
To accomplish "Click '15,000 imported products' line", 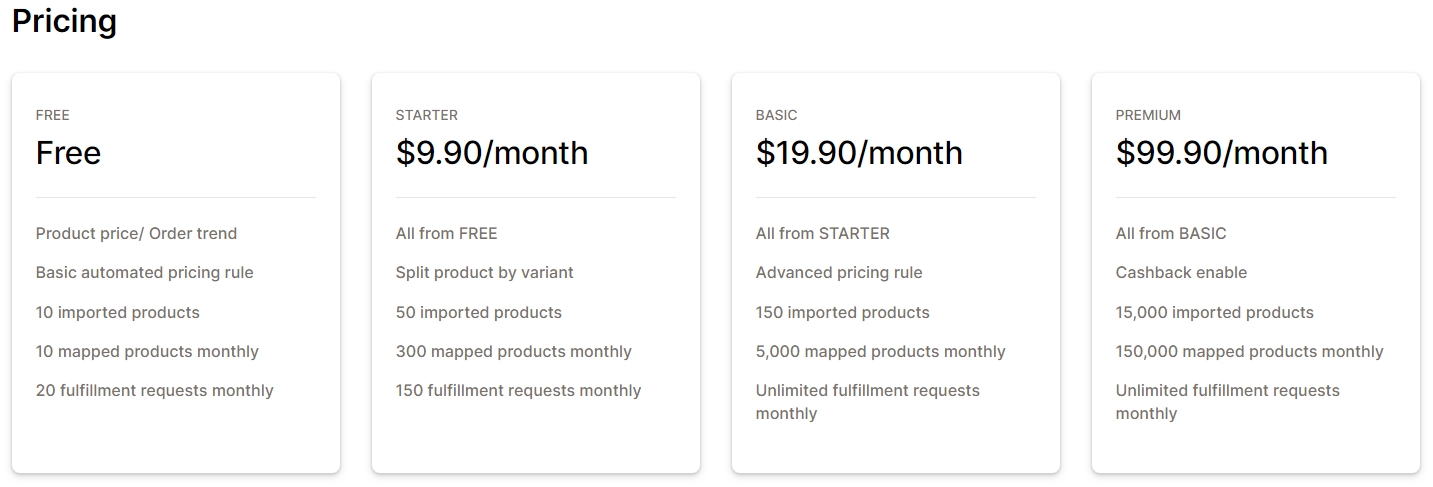I will pos(1214,312).
